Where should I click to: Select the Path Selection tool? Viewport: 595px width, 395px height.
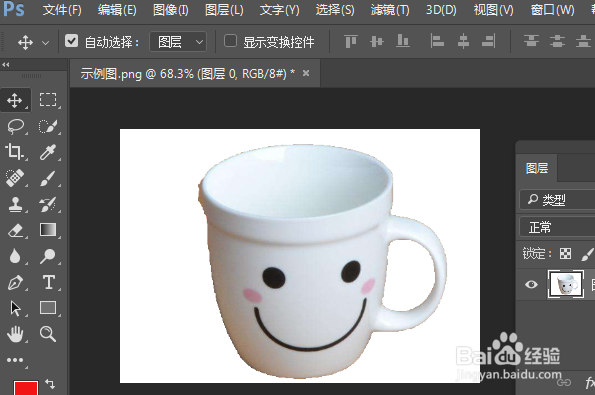point(15,308)
